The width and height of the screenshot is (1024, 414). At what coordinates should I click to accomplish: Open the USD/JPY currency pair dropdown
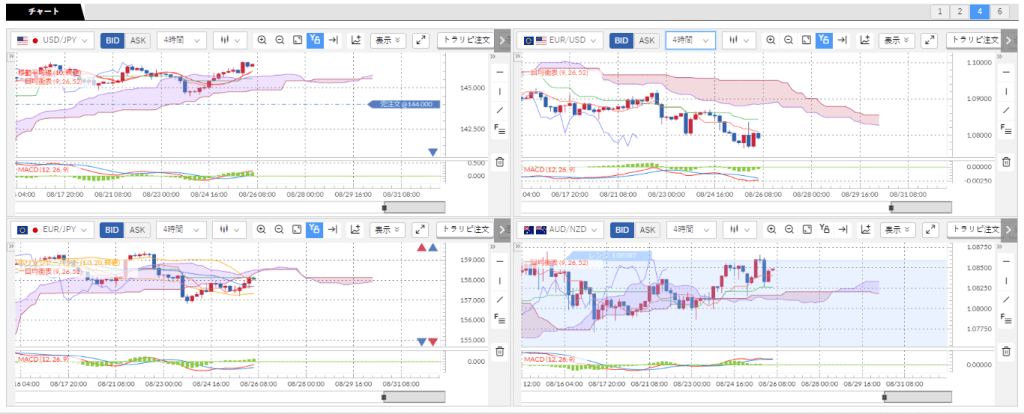(x=54, y=40)
